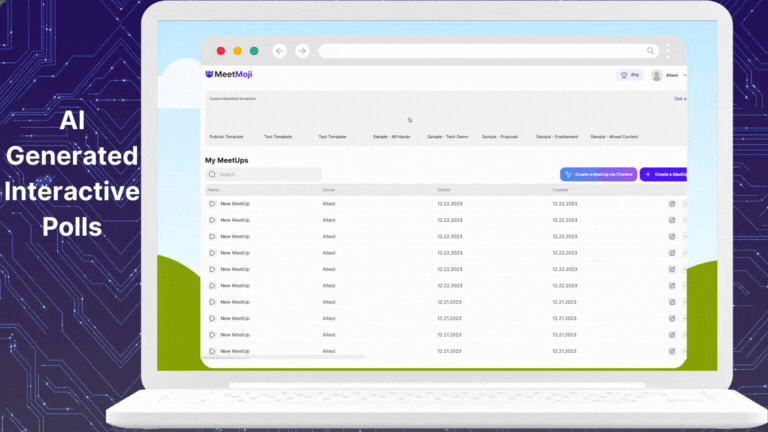The image size is (768, 432).
Task: Click the purple Create a MeetUp button
Action: point(664,174)
